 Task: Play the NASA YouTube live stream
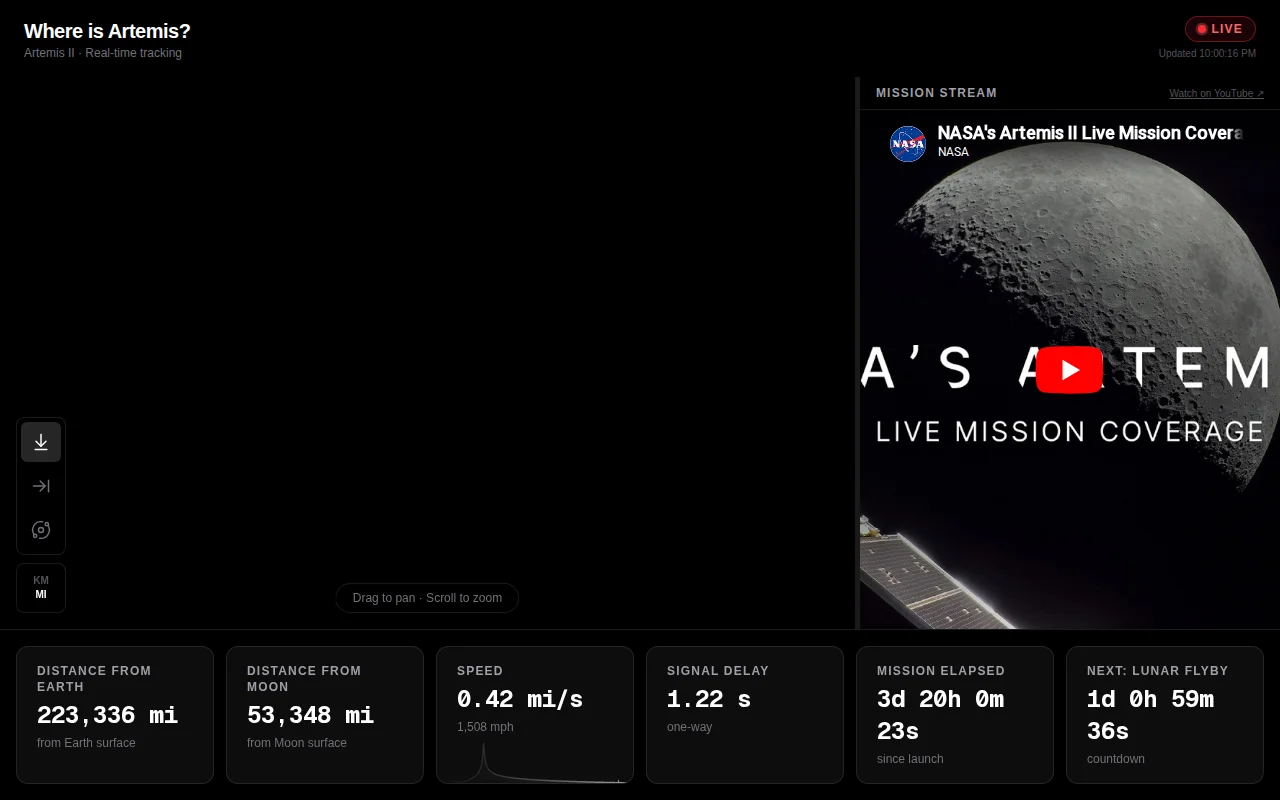1069,370
